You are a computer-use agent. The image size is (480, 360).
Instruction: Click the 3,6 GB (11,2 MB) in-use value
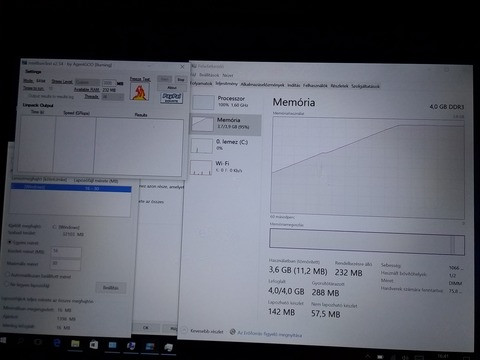(298, 271)
